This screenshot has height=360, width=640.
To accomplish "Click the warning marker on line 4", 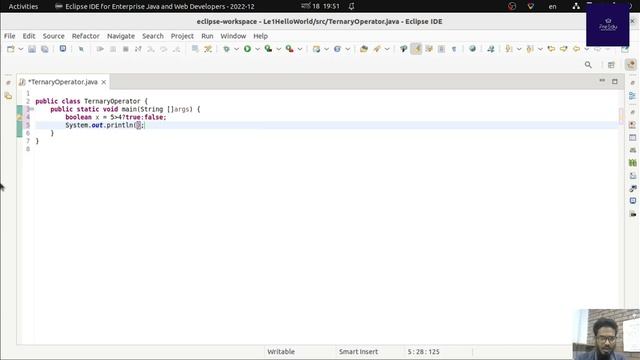I will 19,117.
